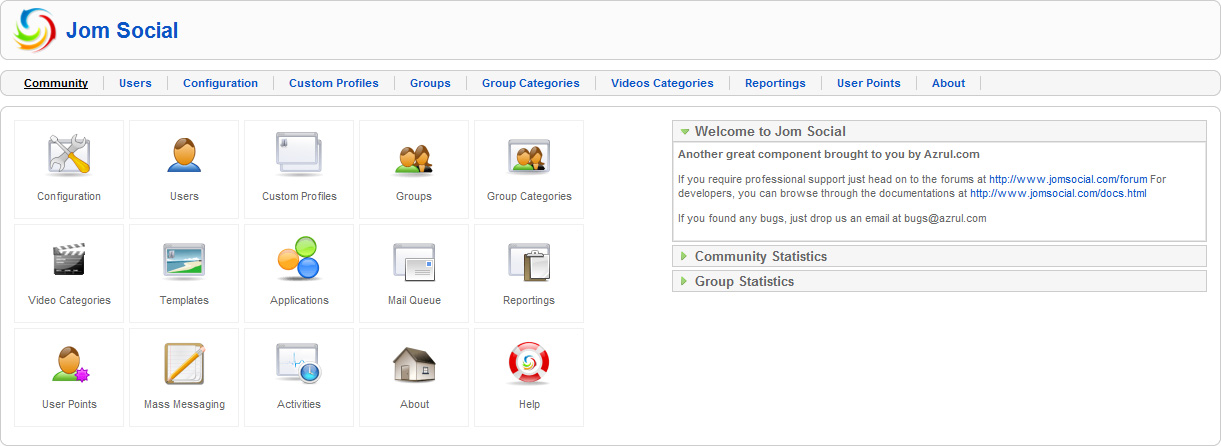Open the User Points icon

pos(70,365)
